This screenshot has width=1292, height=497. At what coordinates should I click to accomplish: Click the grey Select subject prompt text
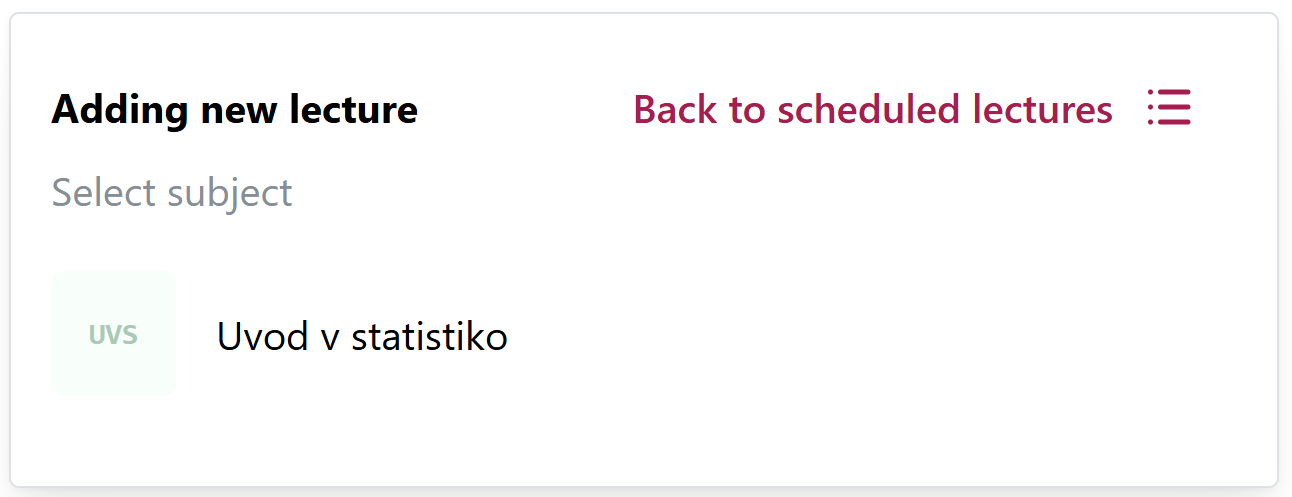click(172, 192)
